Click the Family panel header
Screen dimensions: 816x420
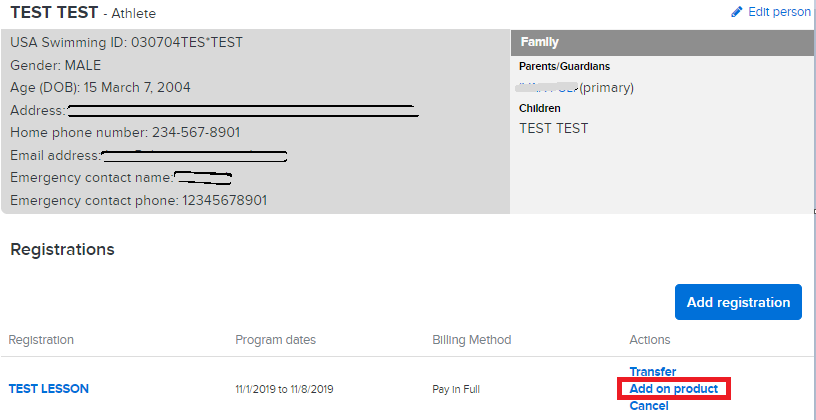661,42
